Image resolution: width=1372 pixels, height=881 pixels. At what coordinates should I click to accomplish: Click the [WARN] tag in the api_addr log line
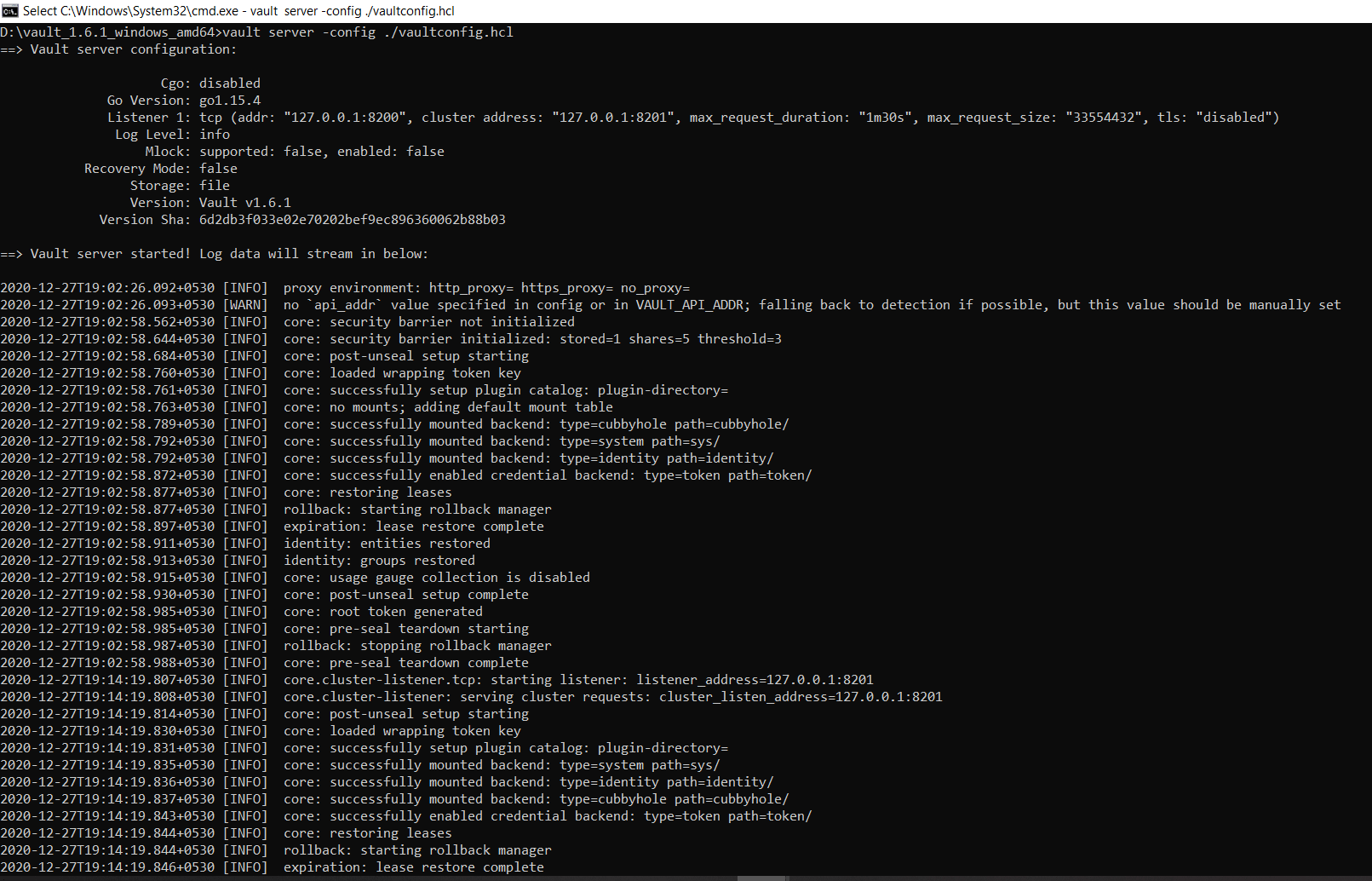click(245, 305)
